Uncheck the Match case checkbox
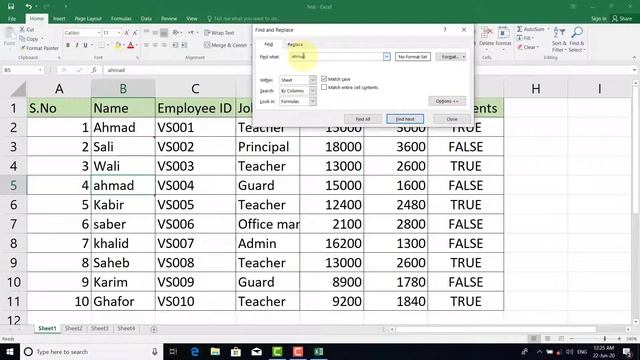 coord(324,78)
